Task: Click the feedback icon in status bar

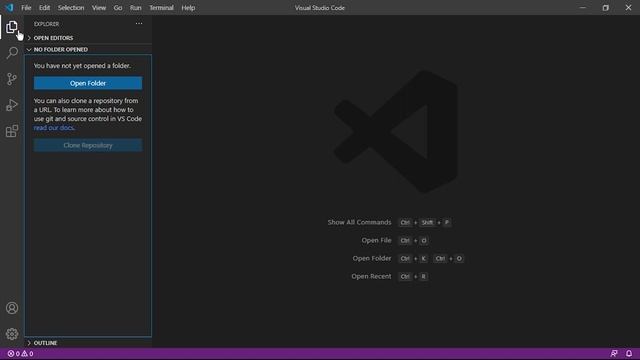Action: (614, 353)
